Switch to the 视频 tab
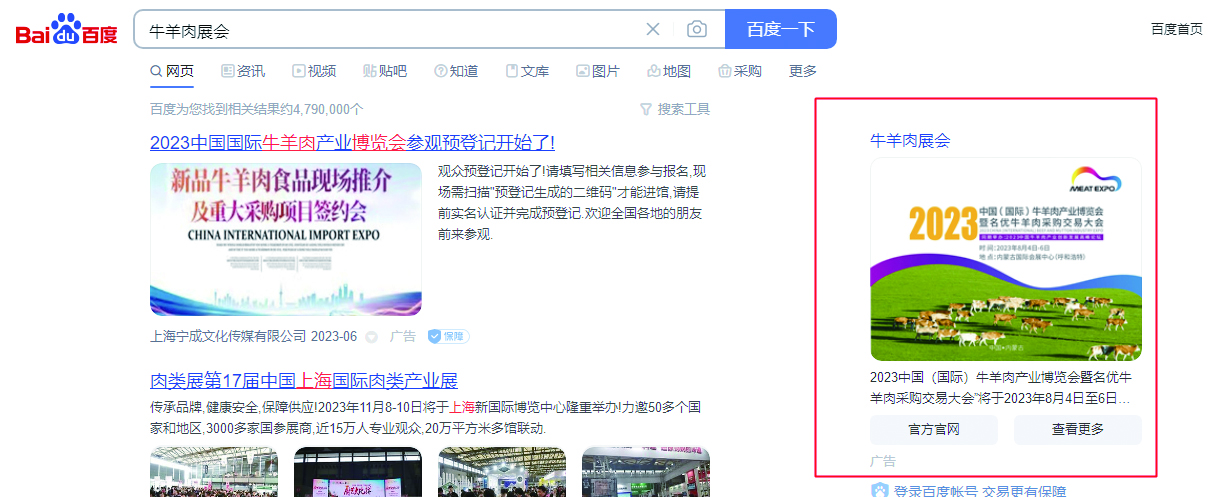 pyautogui.click(x=314, y=71)
